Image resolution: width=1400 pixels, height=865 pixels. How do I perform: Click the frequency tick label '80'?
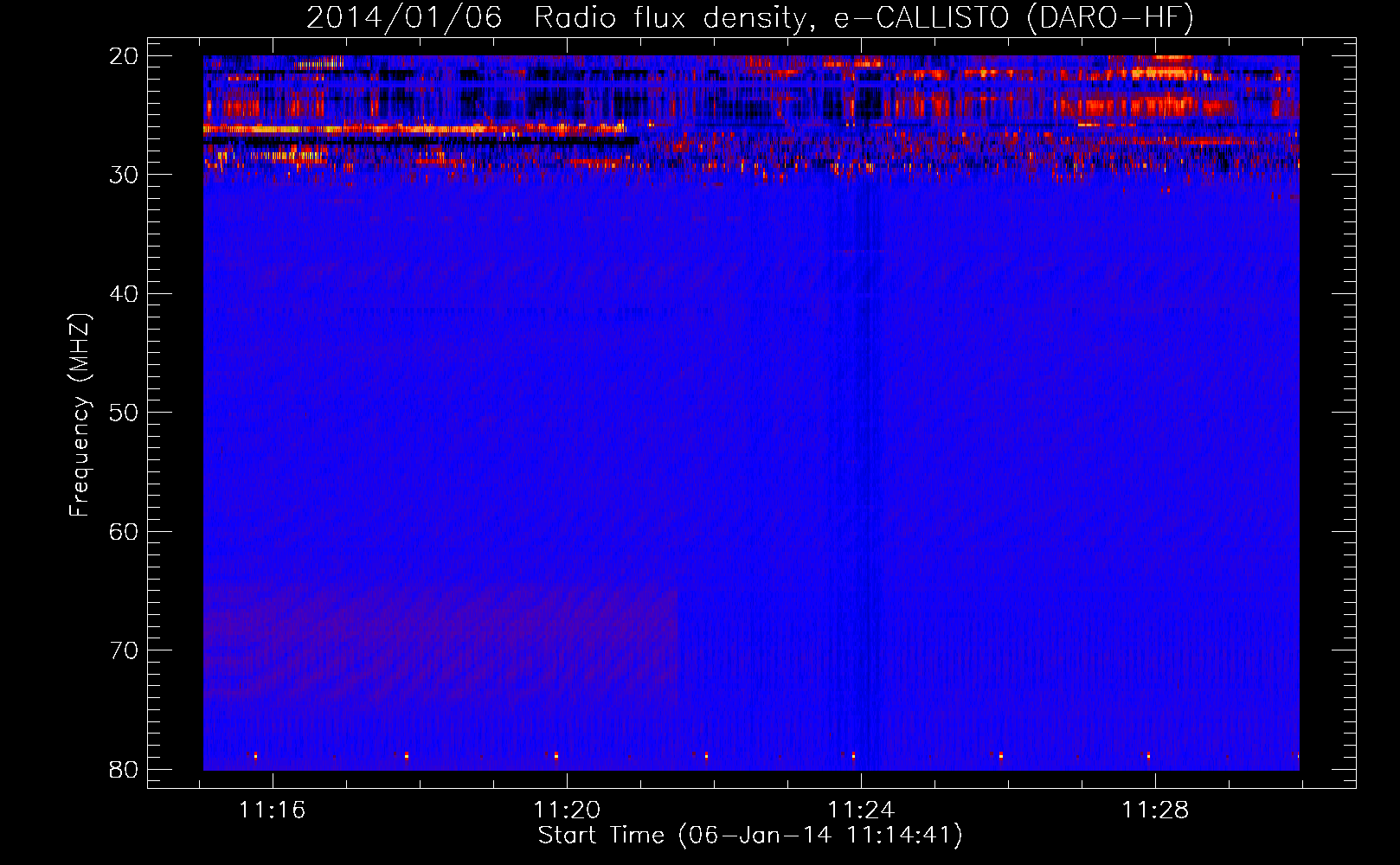click(x=124, y=770)
